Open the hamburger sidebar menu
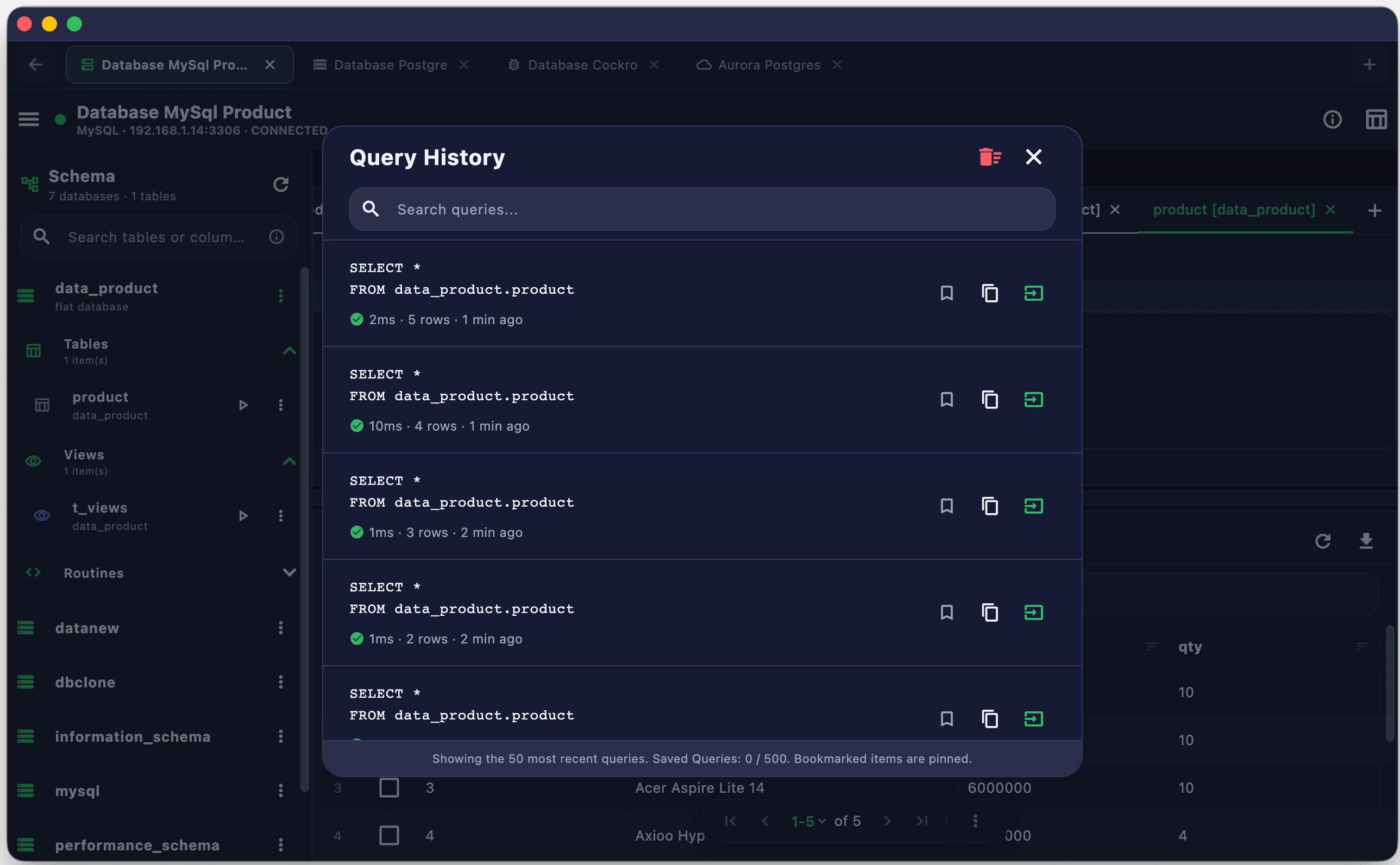This screenshot has width=1400, height=865. (x=29, y=119)
